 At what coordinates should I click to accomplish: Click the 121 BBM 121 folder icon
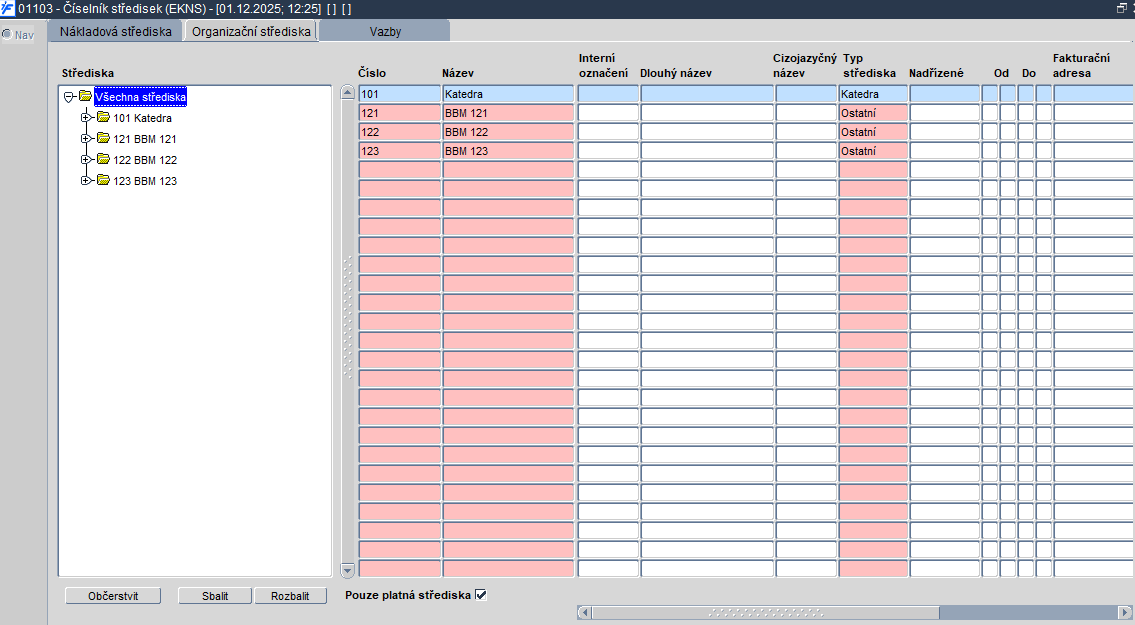(104, 138)
